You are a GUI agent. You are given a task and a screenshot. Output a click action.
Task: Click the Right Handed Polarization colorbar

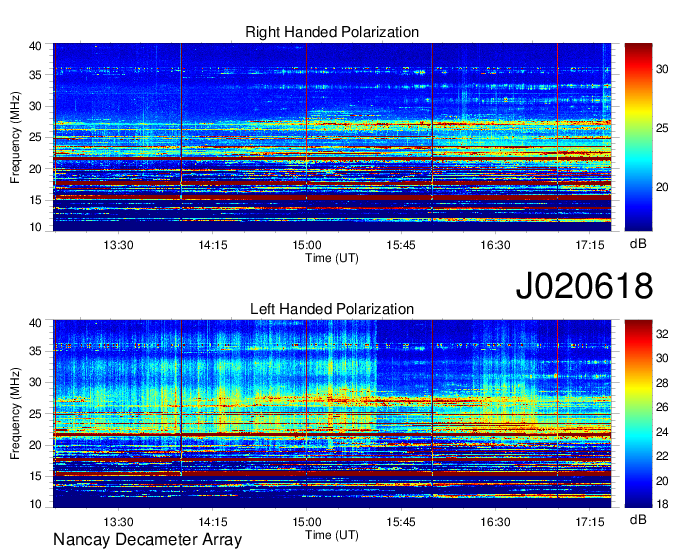pyautogui.click(x=638, y=137)
